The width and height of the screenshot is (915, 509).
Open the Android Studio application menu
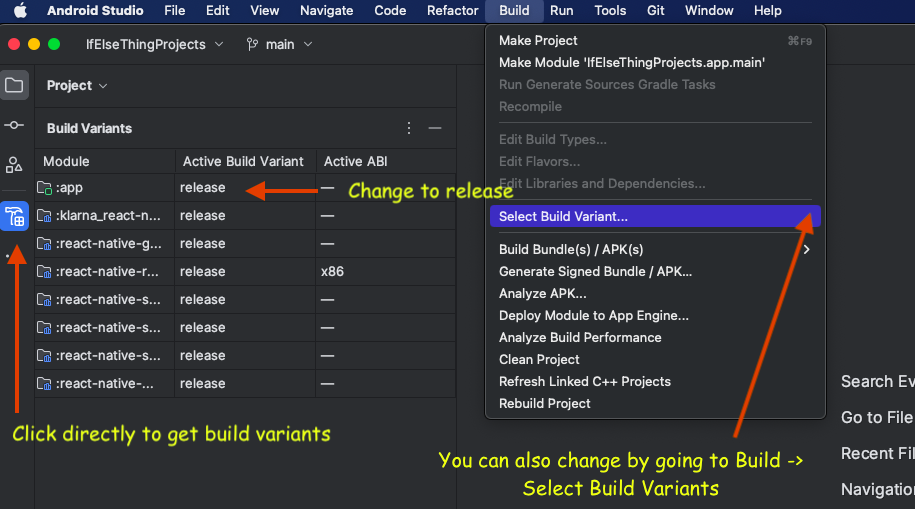point(95,11)
